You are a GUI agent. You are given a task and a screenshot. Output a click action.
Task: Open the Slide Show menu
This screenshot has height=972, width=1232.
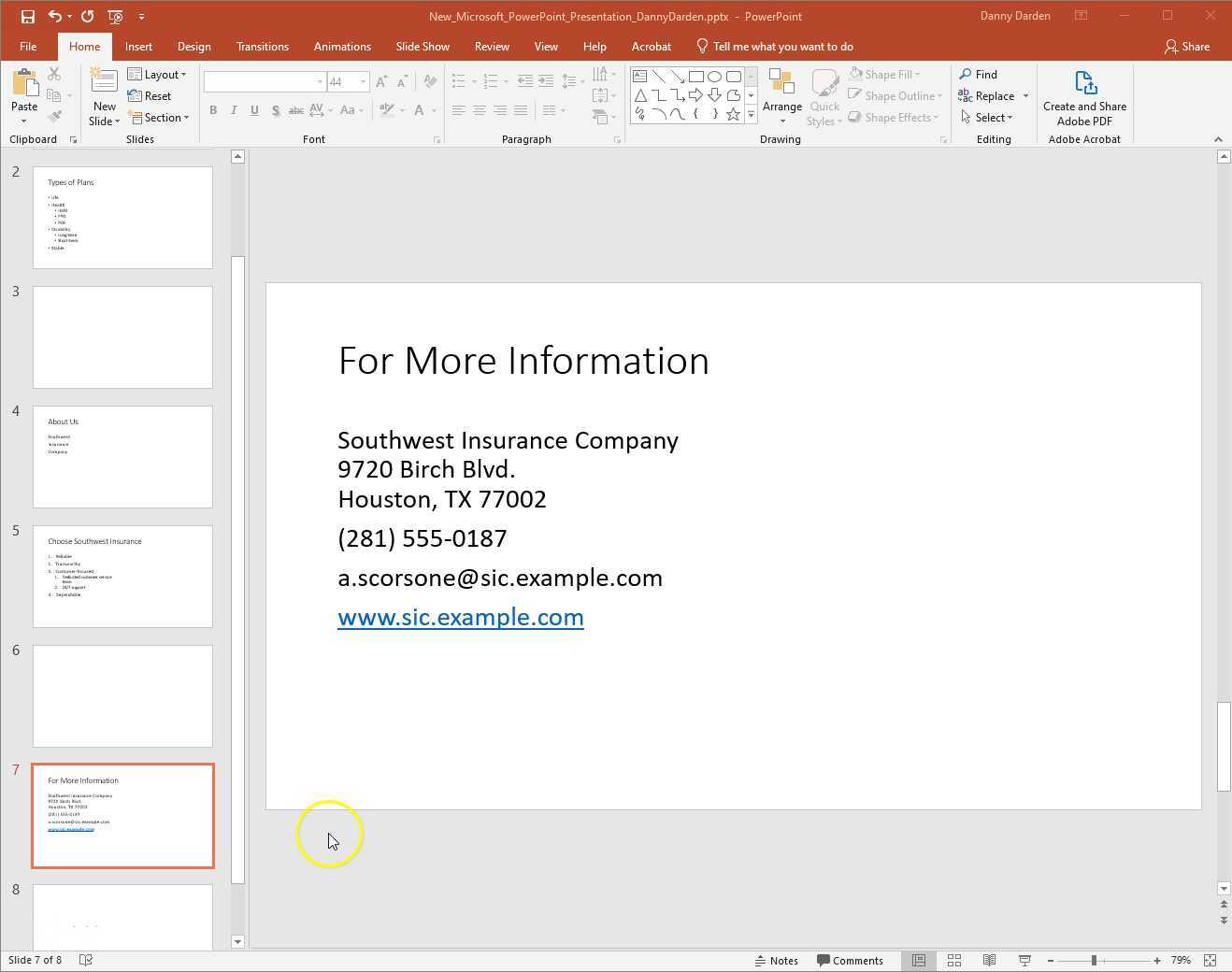tap(423, 46)
